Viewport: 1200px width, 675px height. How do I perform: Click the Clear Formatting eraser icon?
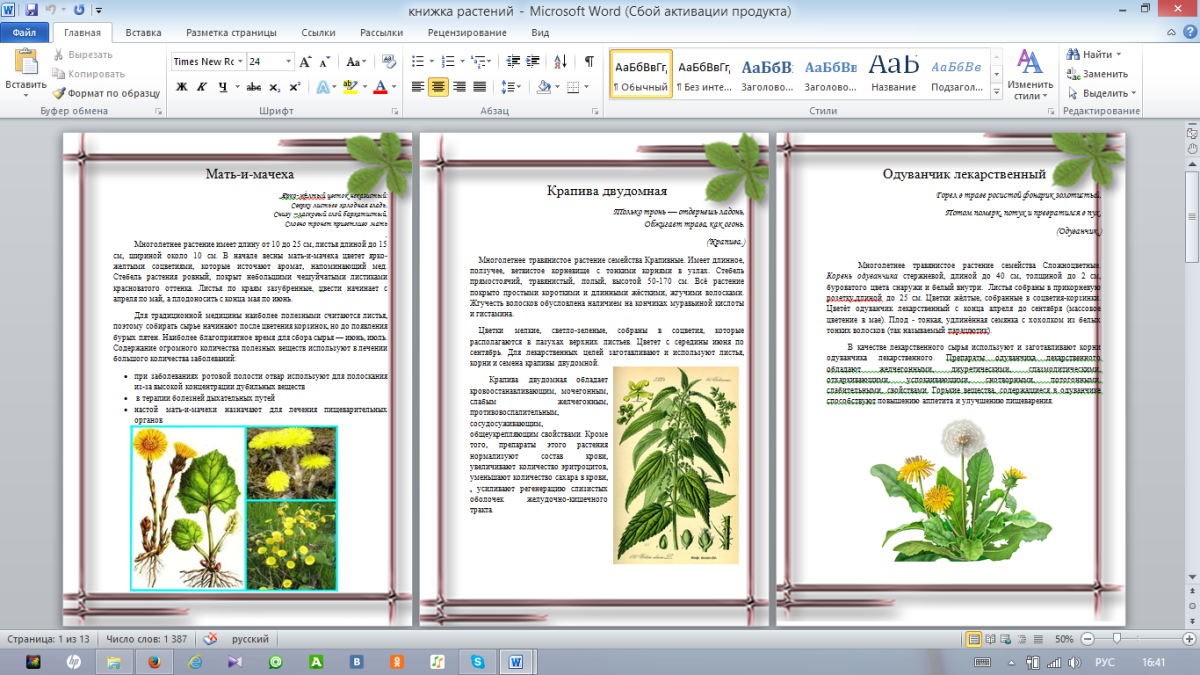click(x=387, y=61)
